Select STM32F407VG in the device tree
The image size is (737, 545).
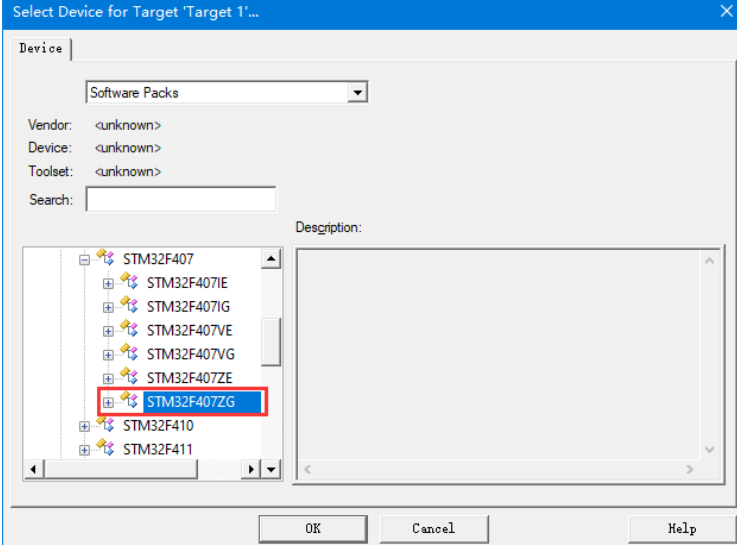point(190,354)
